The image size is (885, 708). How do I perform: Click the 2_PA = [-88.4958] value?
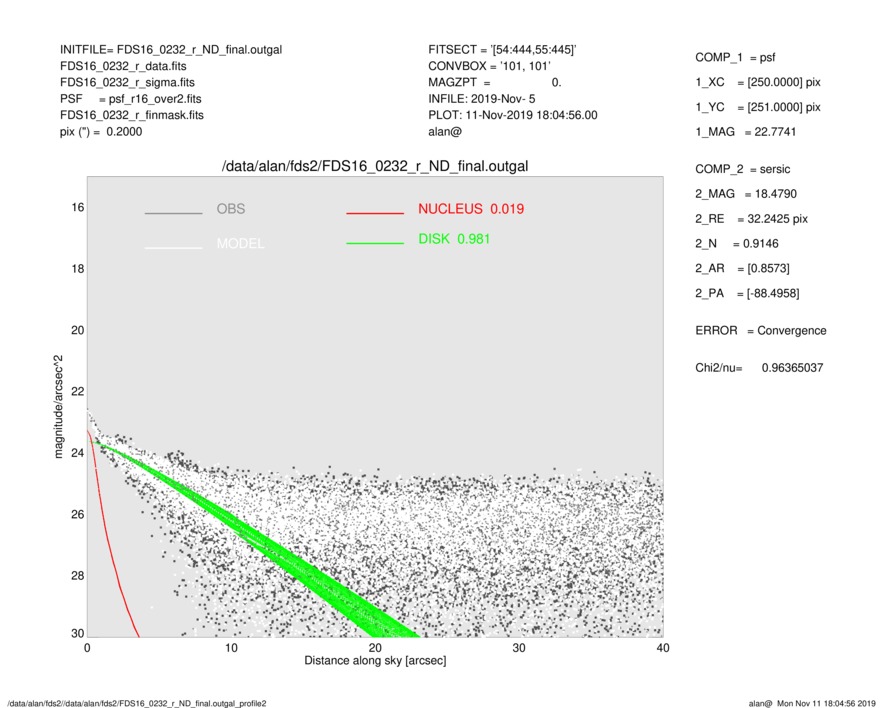point(747,294)
